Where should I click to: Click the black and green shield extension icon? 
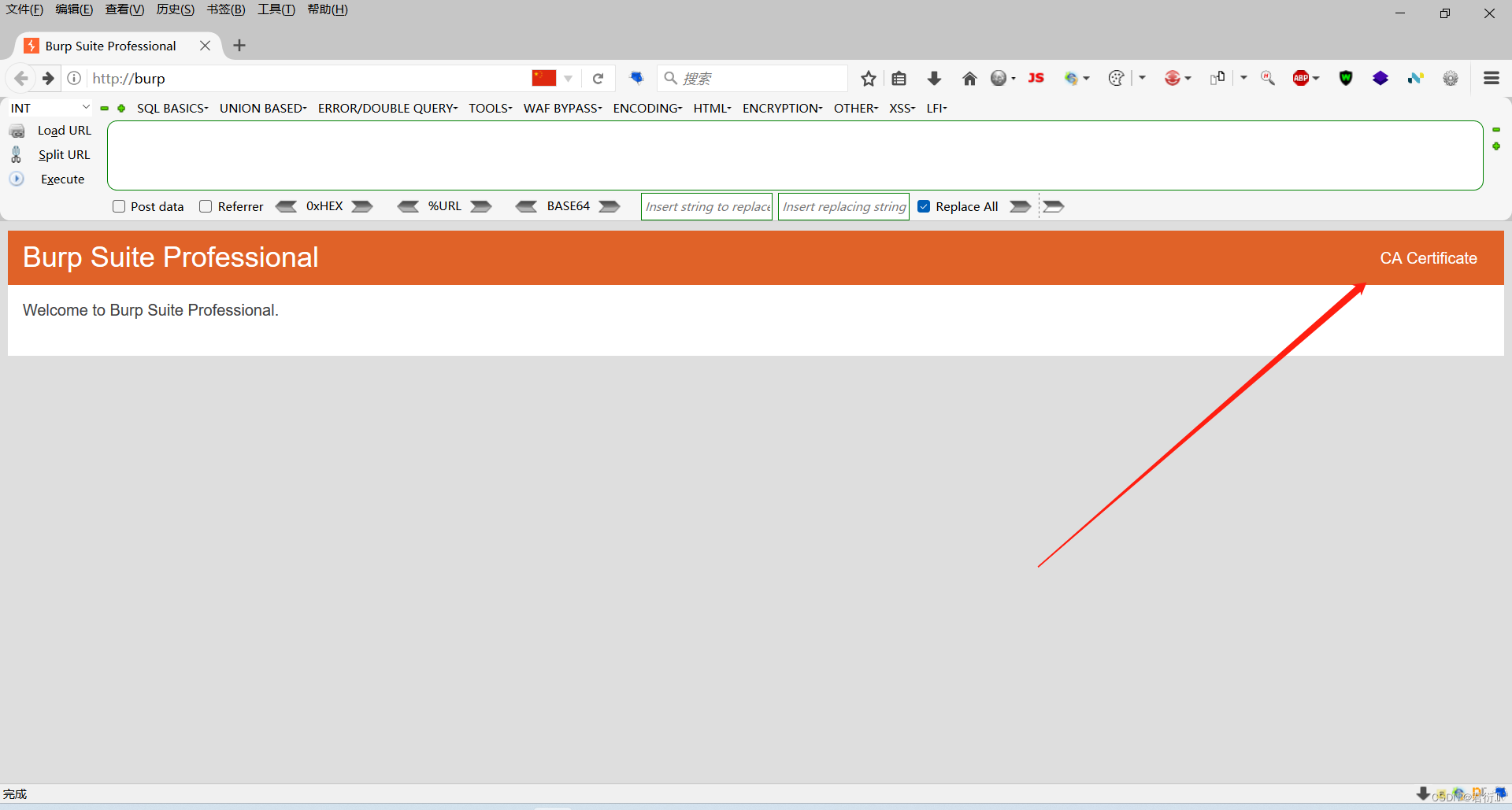tap(1346, 78)
